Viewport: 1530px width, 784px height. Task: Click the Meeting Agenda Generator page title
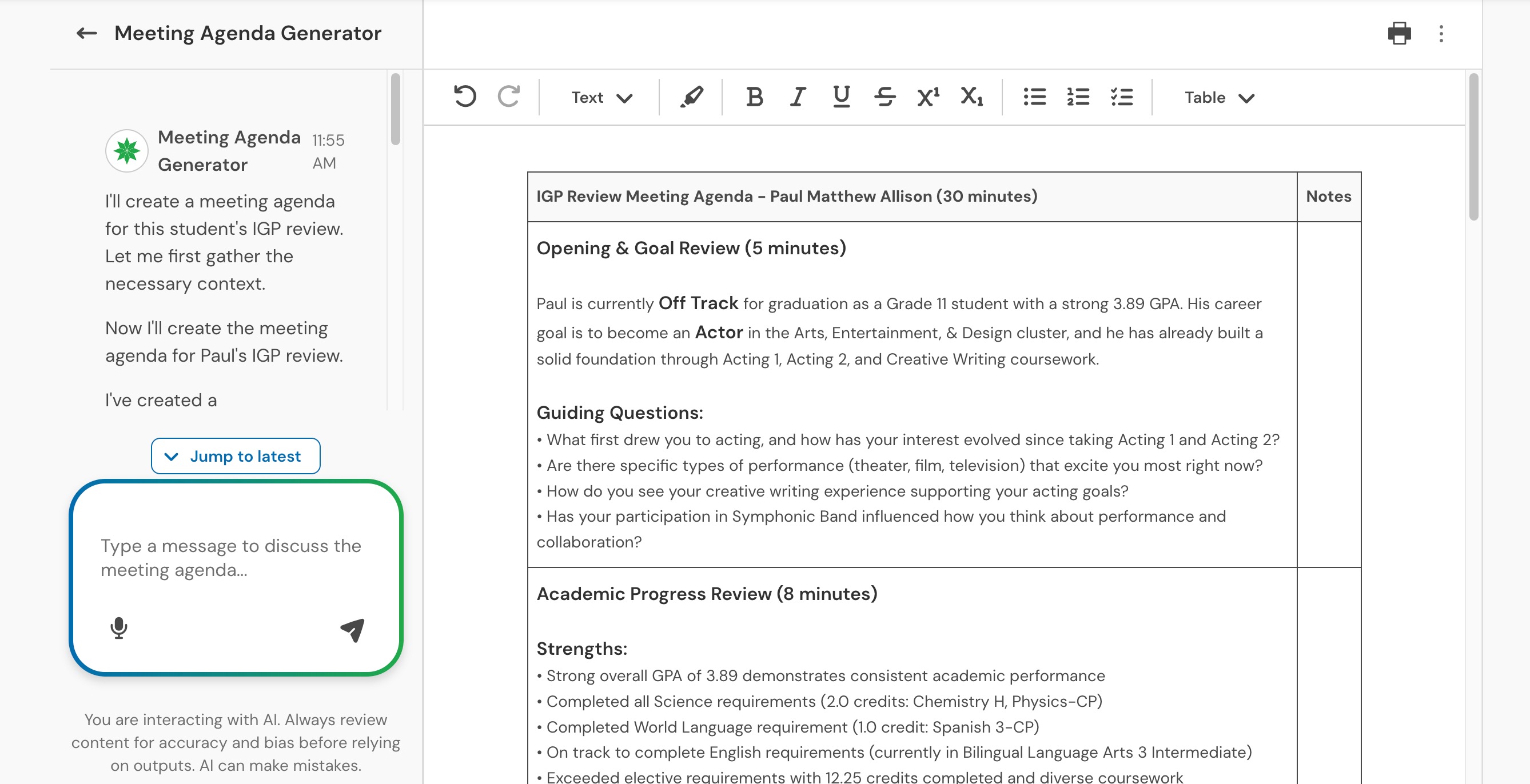point(248,33)
